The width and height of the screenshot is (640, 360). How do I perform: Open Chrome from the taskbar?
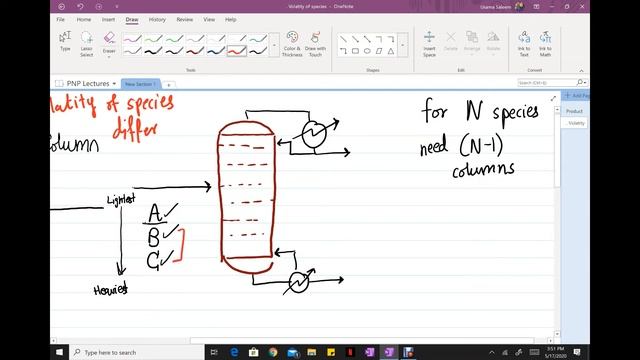(273, 352)
